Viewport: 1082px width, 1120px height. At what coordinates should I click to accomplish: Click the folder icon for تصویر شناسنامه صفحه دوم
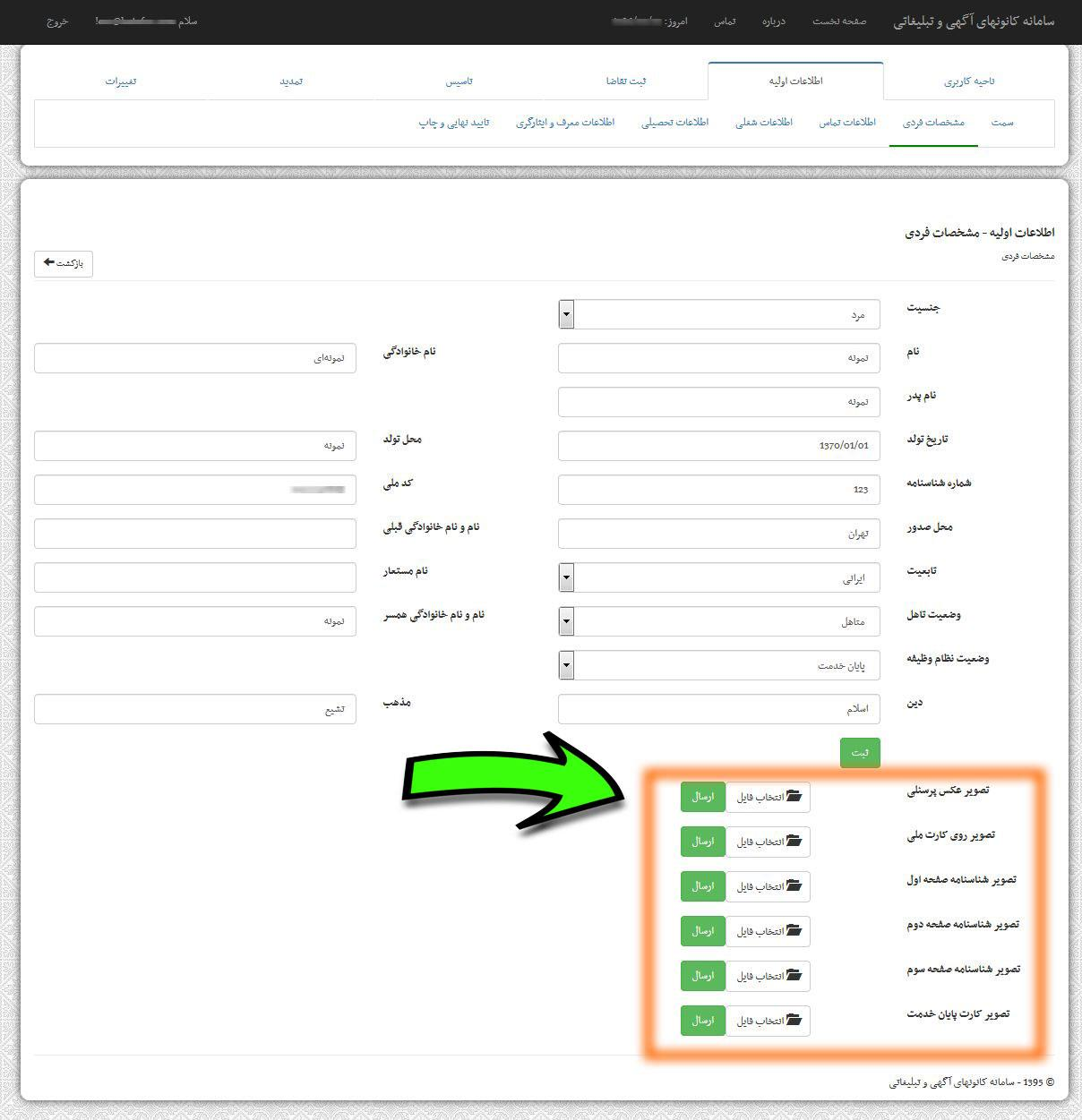pyautogui.click(x=794, y=931)
